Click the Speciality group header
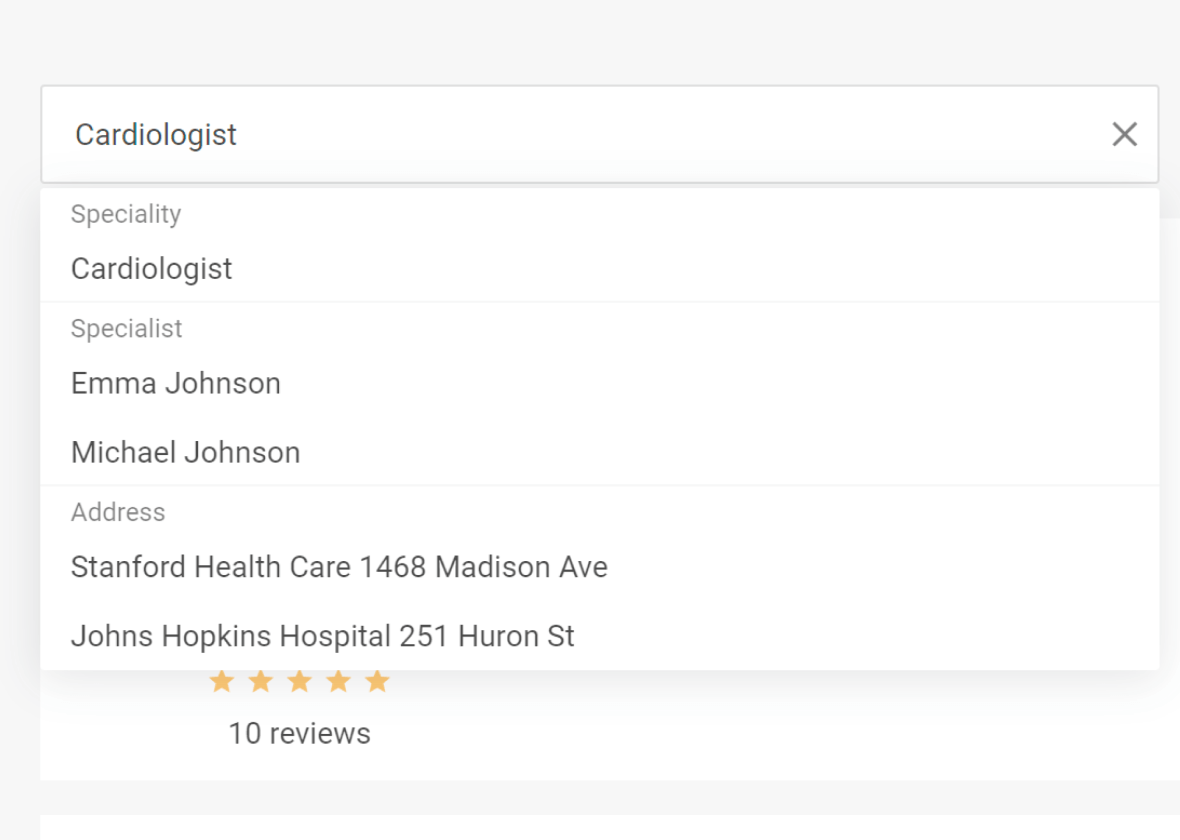 click(x=126, y=214)
